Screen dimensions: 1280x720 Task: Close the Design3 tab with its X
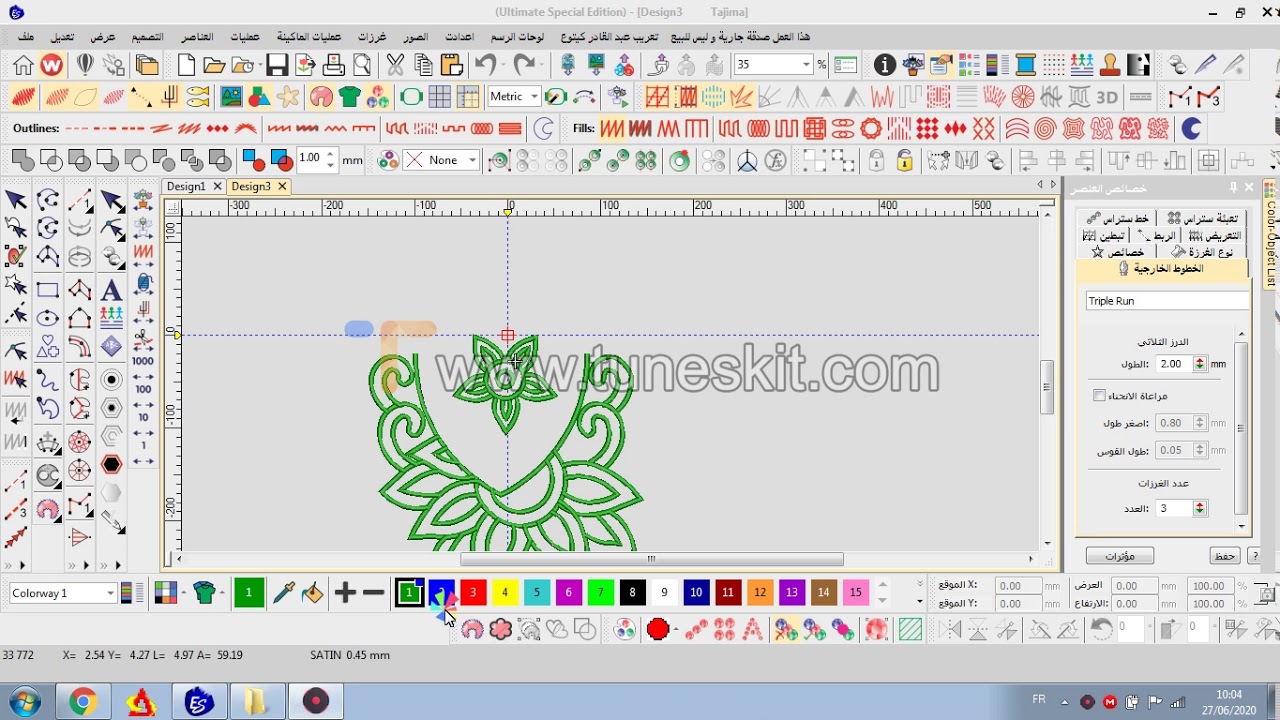tap(282, 187)
